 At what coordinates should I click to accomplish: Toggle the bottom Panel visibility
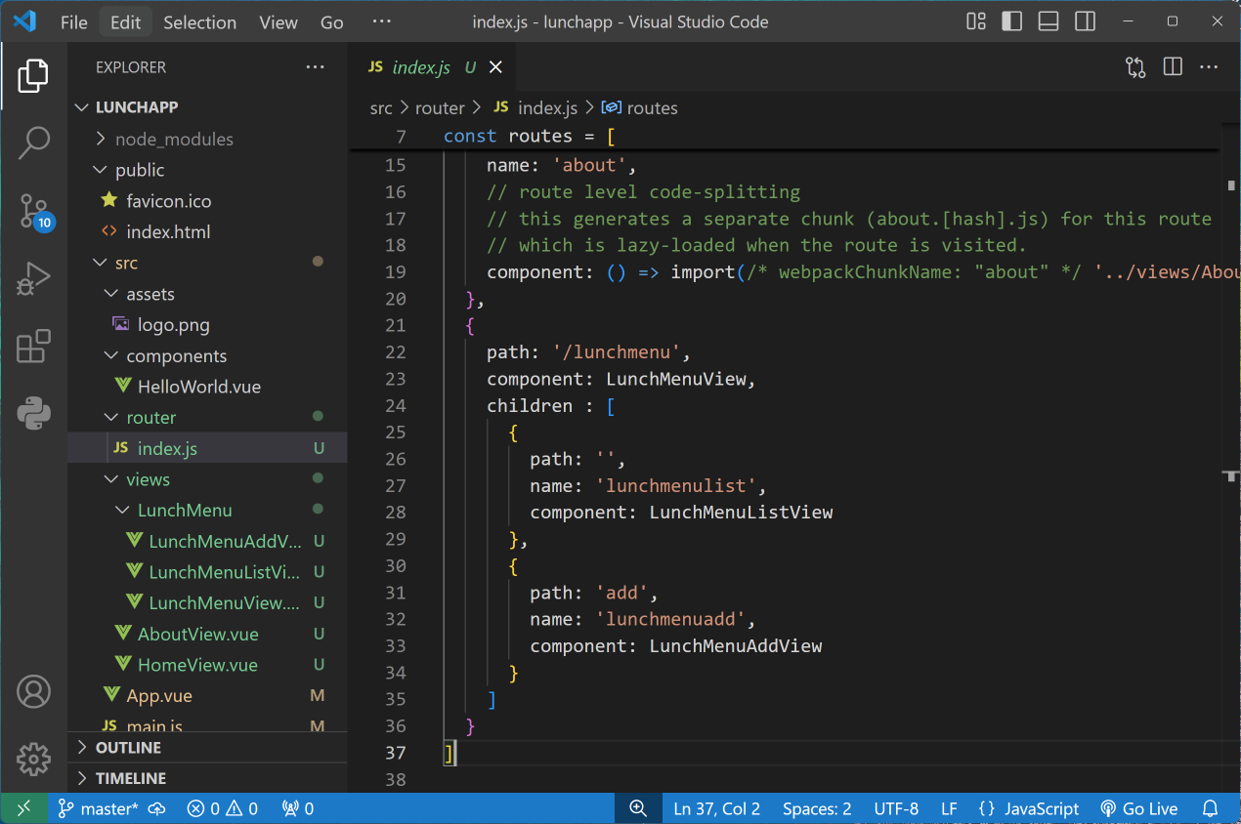coord(1048,21)
